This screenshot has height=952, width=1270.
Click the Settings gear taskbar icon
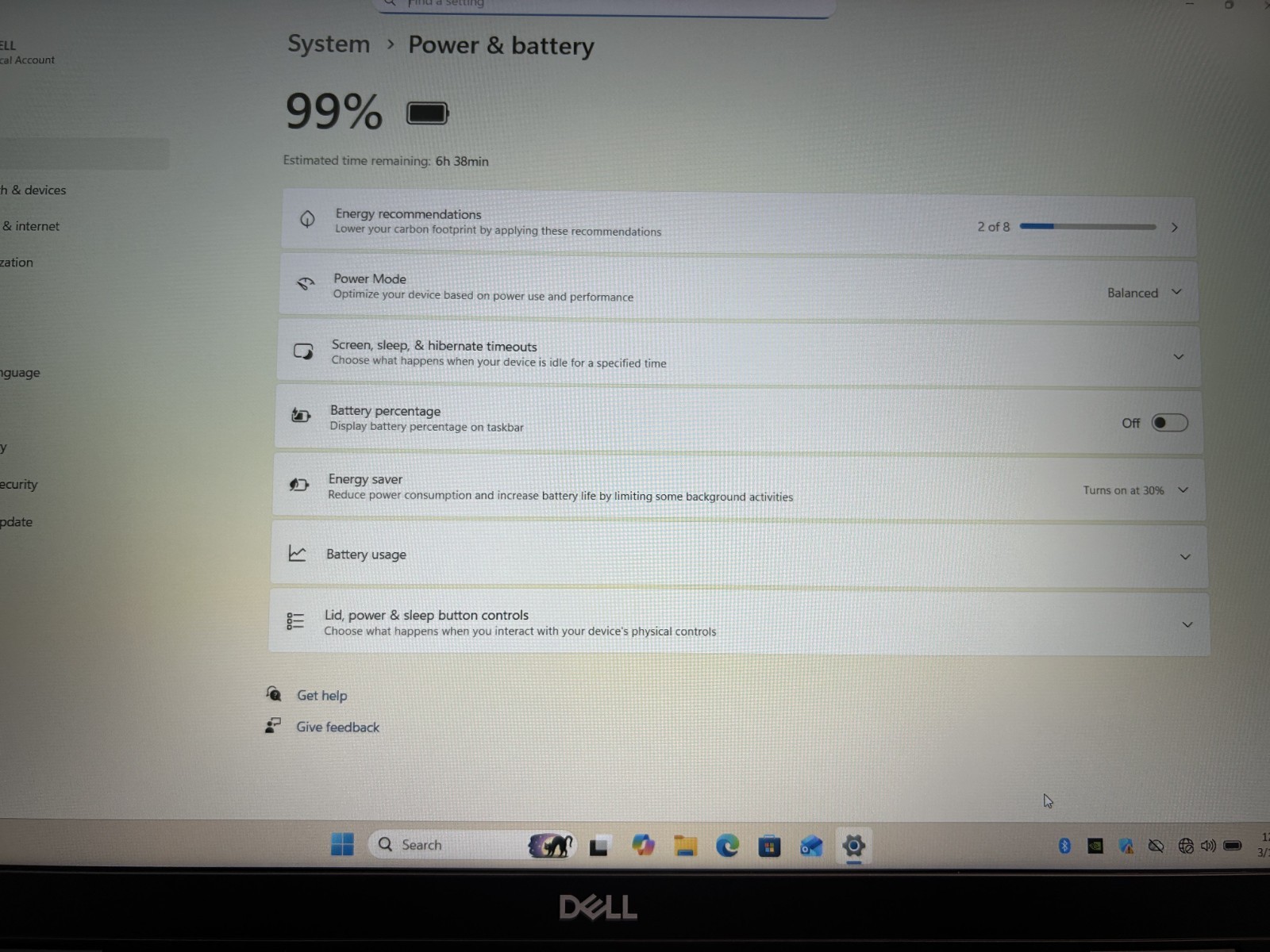coord(853,845)
